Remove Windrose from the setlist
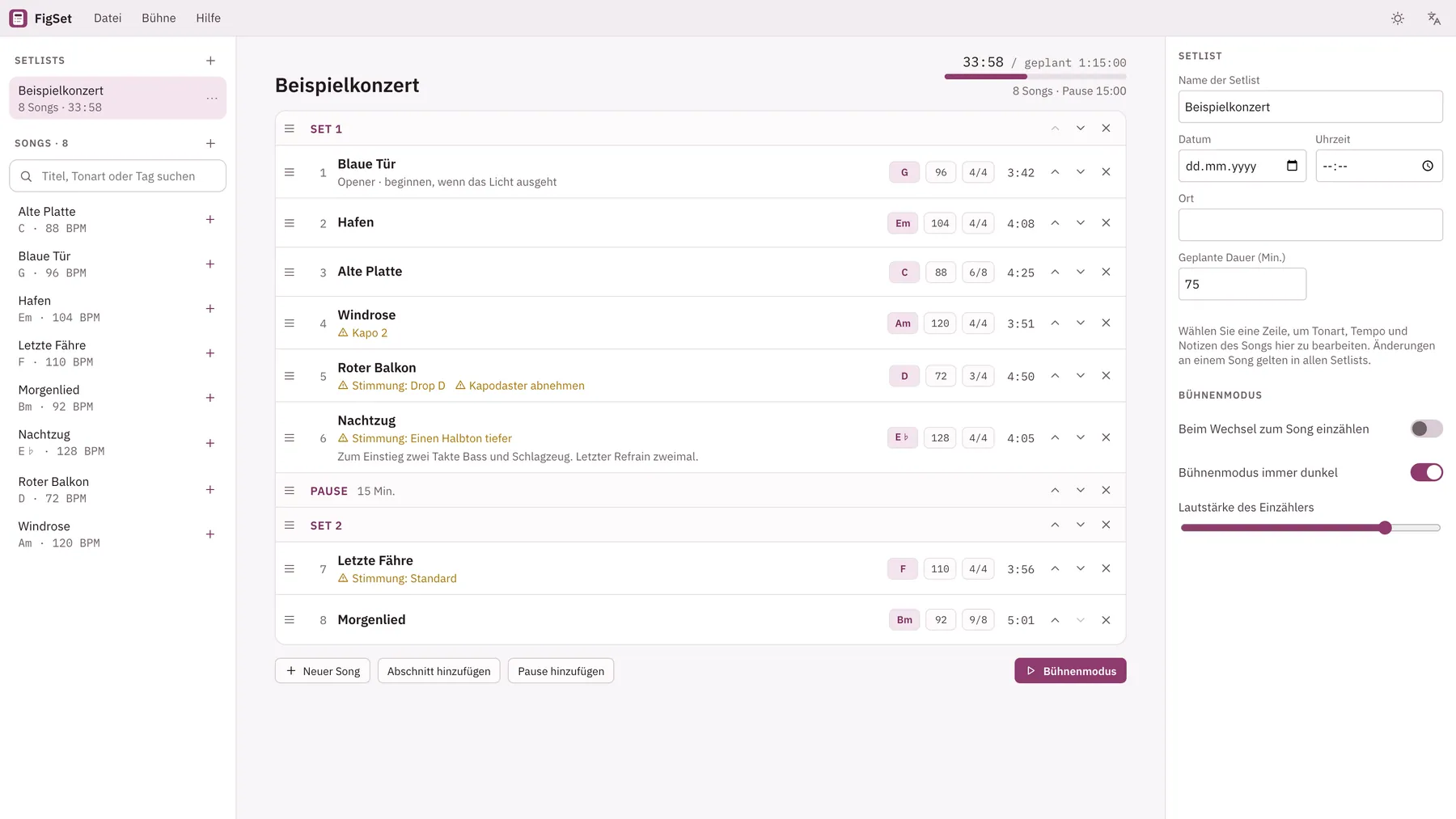Screen dimensions: 1456x819 1106,323
